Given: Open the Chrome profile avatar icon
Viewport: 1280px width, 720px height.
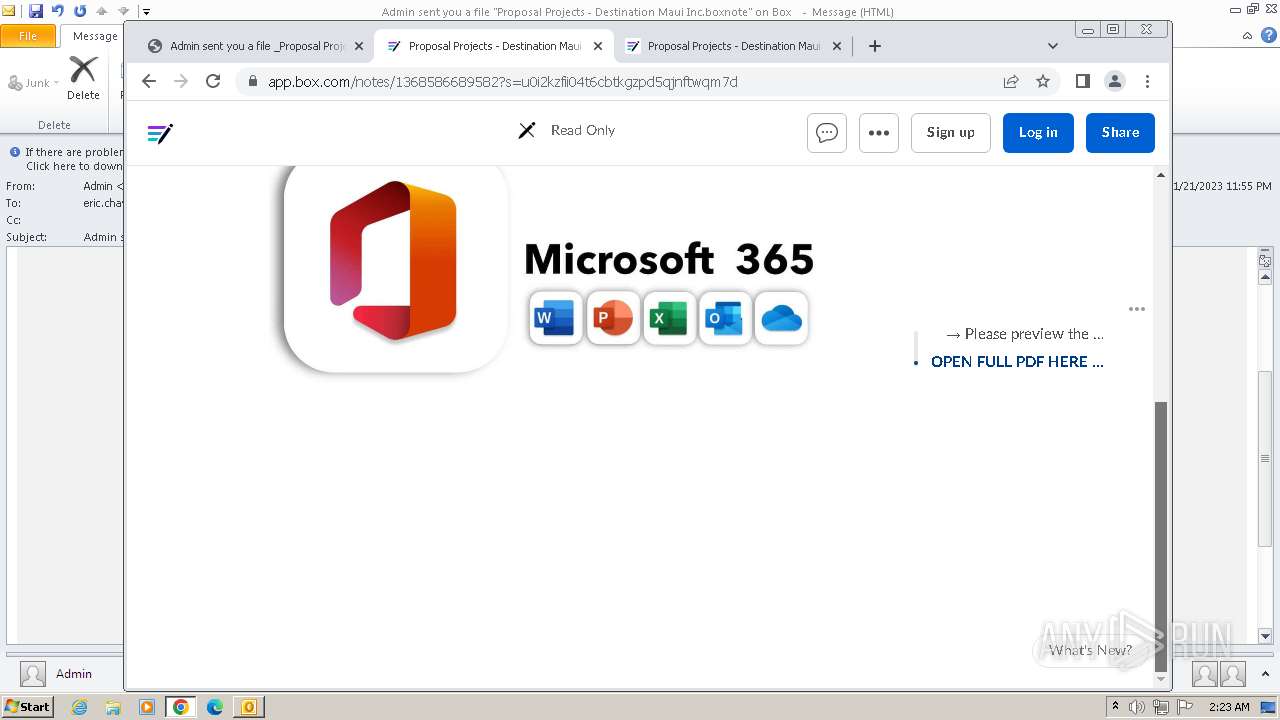Looking at the screenshot, I should pos(1115,81).
